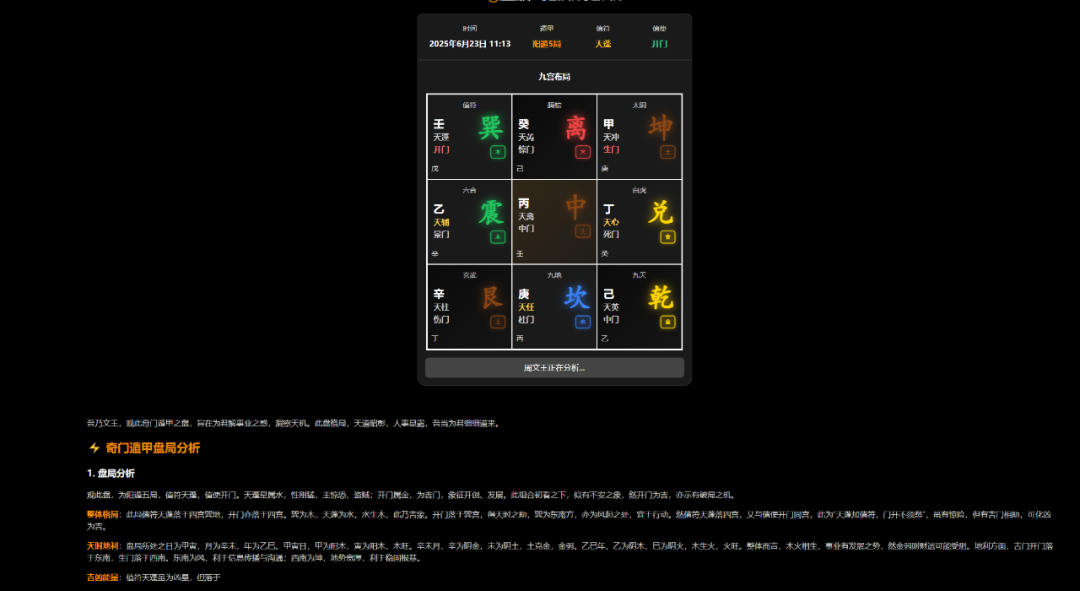Select the metal element badge in 兑 palace
This screenshot has height=591, width=1080.
pos(668,237)
